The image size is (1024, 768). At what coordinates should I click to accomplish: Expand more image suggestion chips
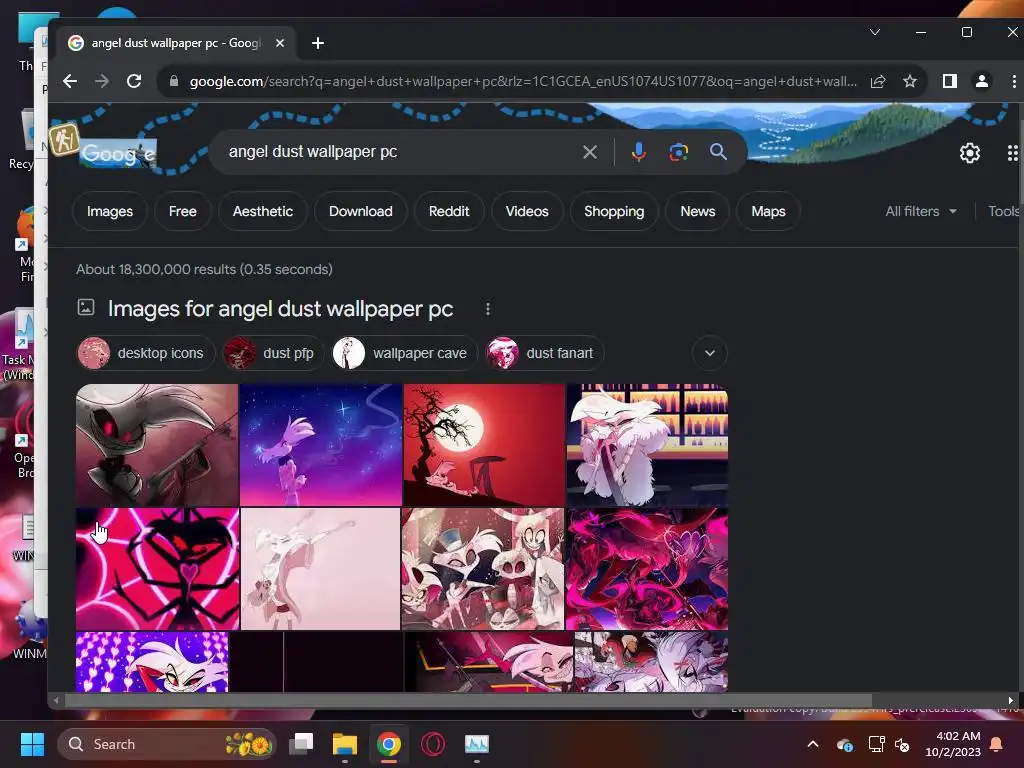[x=710, y=353]
